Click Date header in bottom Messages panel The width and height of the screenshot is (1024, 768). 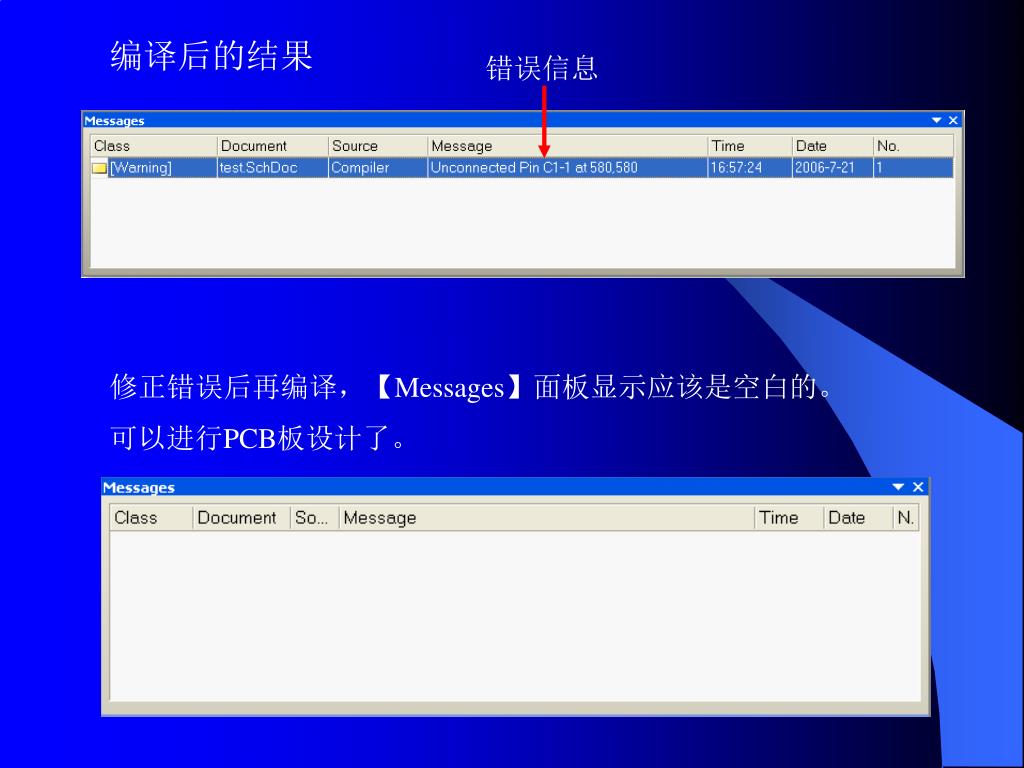857,518
